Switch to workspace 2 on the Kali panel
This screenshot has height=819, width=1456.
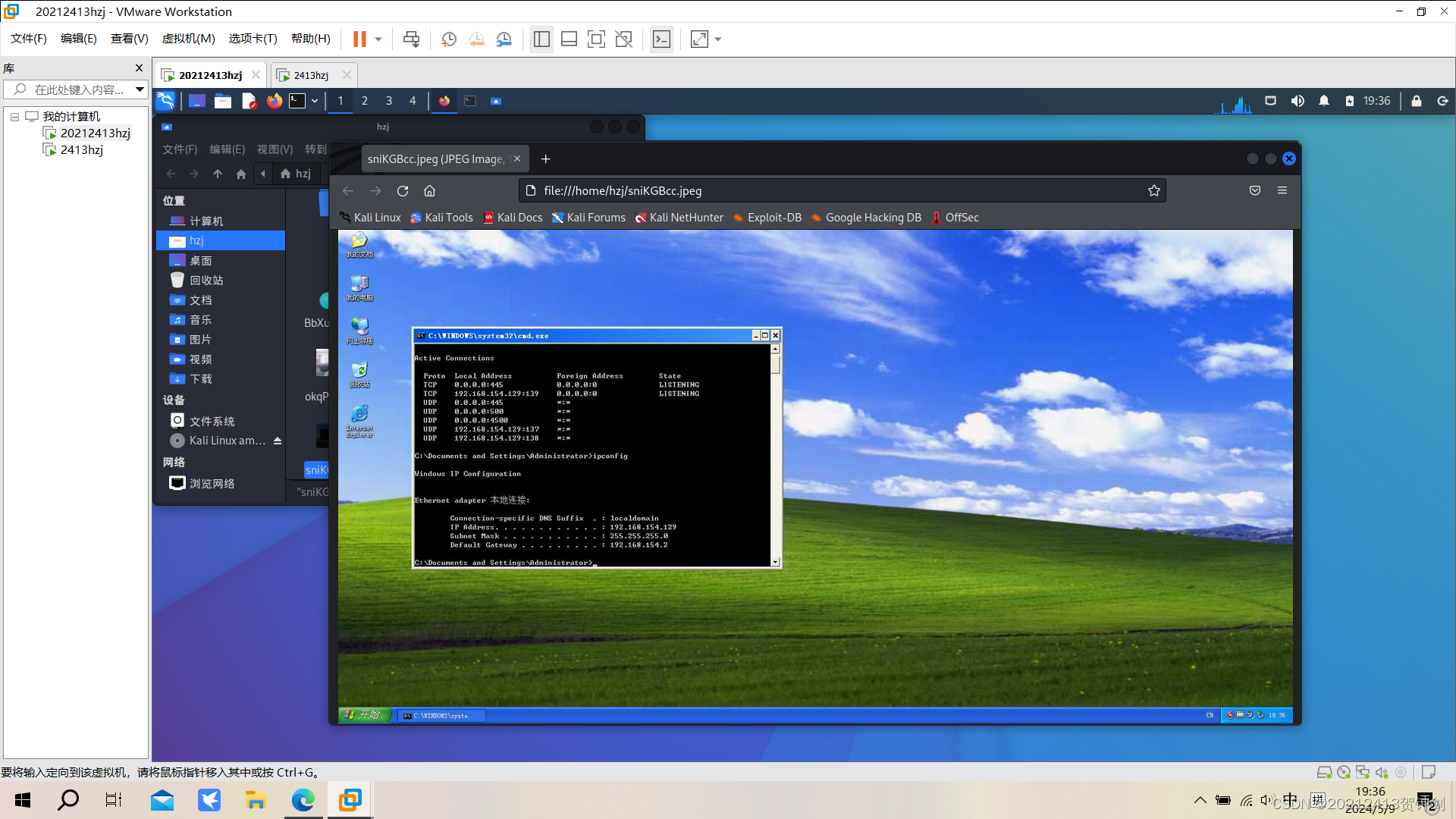coord(365,101)
